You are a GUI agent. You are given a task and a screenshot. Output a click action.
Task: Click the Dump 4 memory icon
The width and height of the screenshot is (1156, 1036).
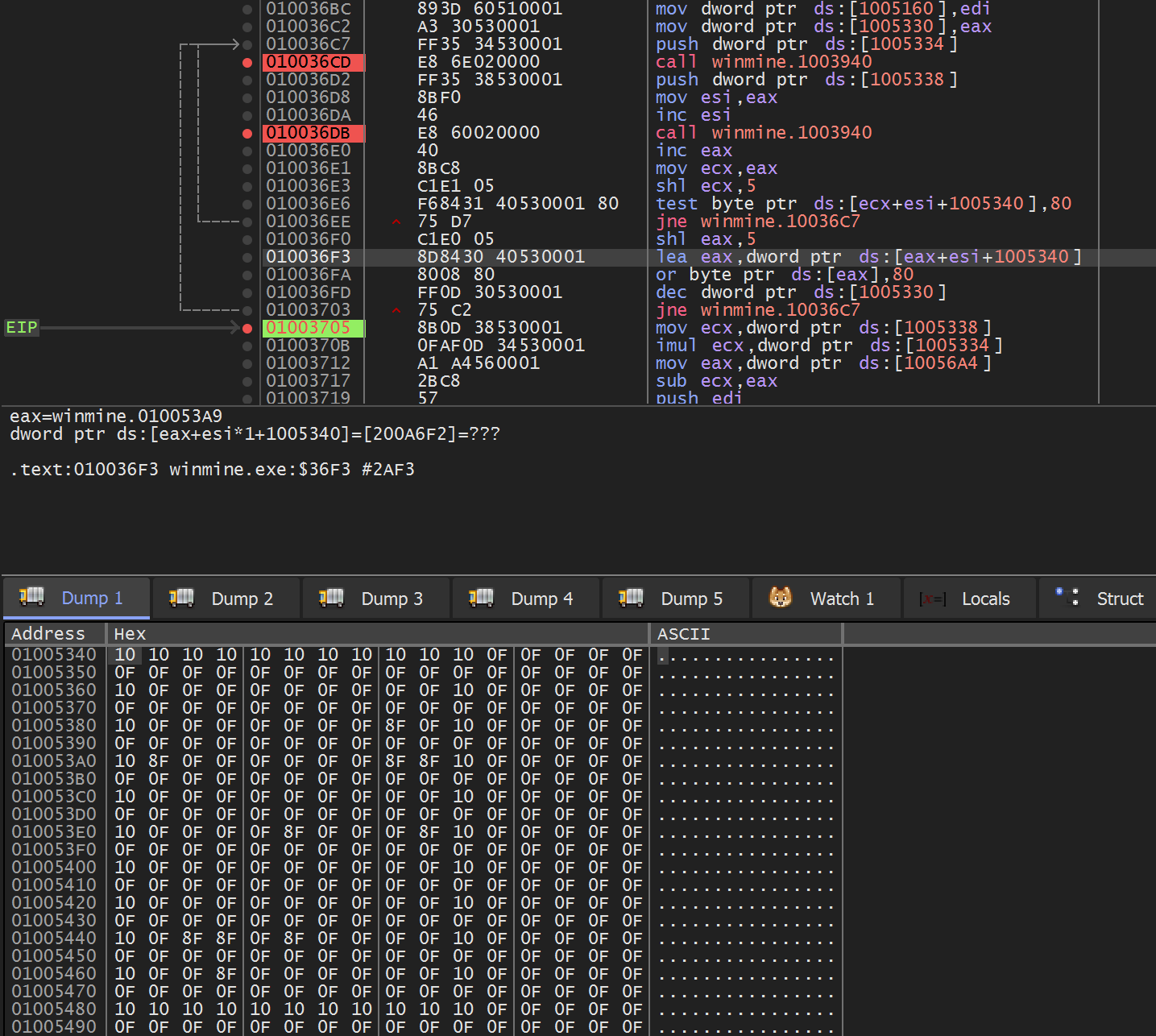pyautogui.click(x=481, y=597)
